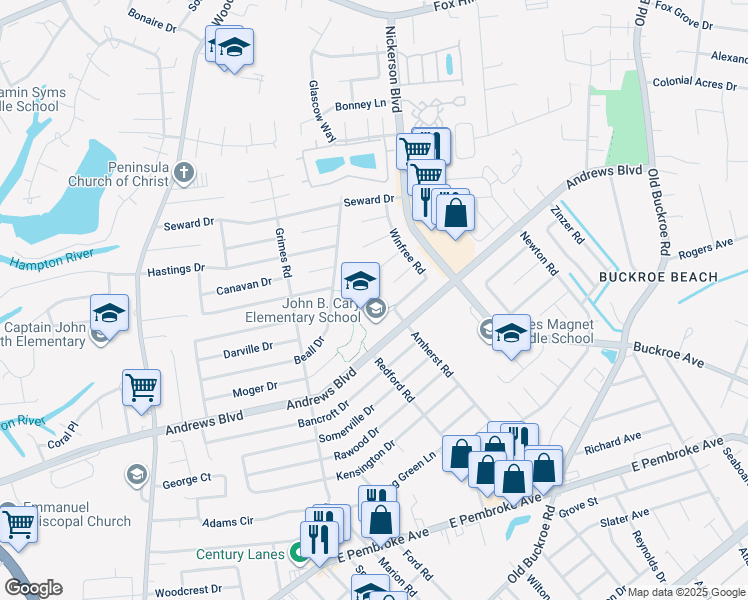Open the shopping bag marker left of Ford Rd
Screen dimensions: 748x600
380,520
